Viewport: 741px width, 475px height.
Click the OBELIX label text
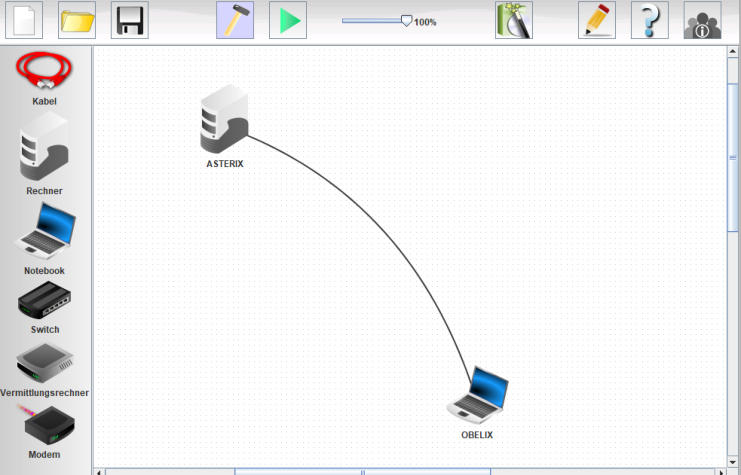[x=477, y=435]
